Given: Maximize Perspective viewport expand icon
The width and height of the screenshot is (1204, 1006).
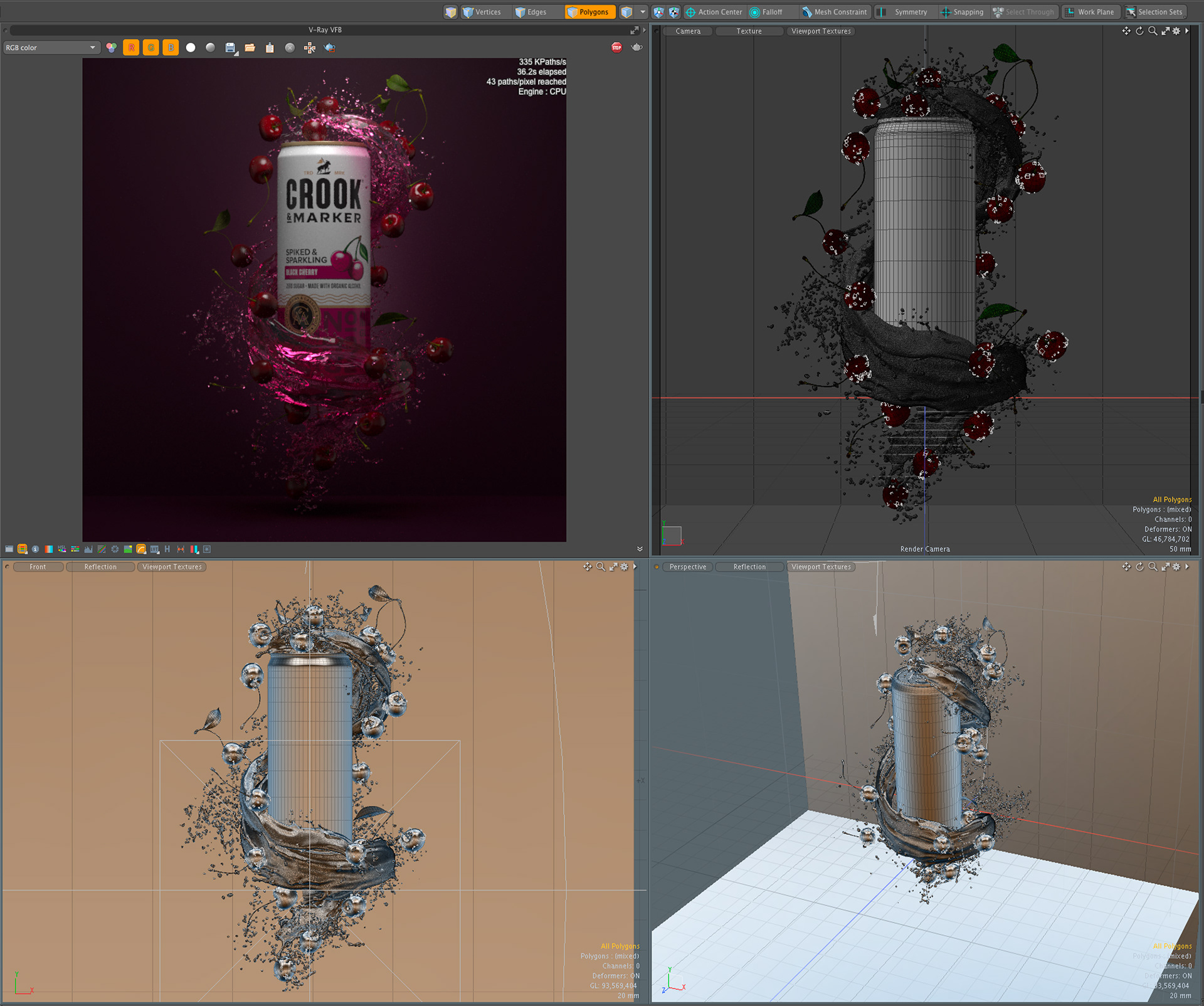Looking at the screenshot, I should pos(1165,567).
